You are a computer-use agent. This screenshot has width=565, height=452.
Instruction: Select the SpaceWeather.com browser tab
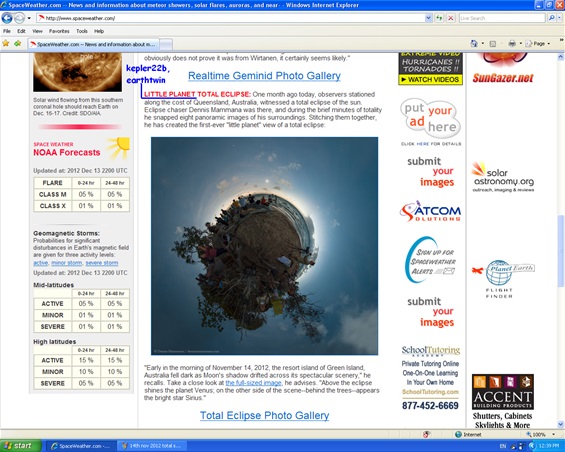[93, 44]
